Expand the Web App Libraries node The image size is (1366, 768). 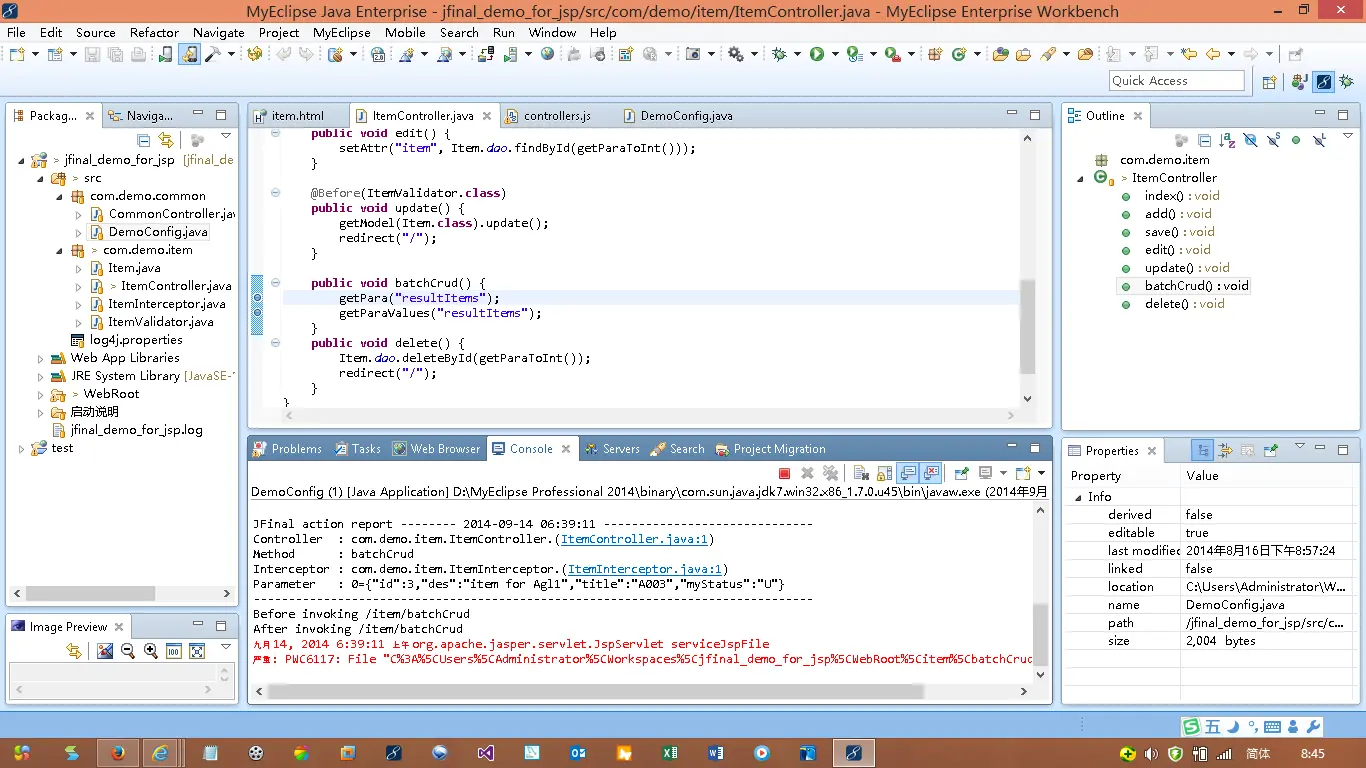(40, 358)
